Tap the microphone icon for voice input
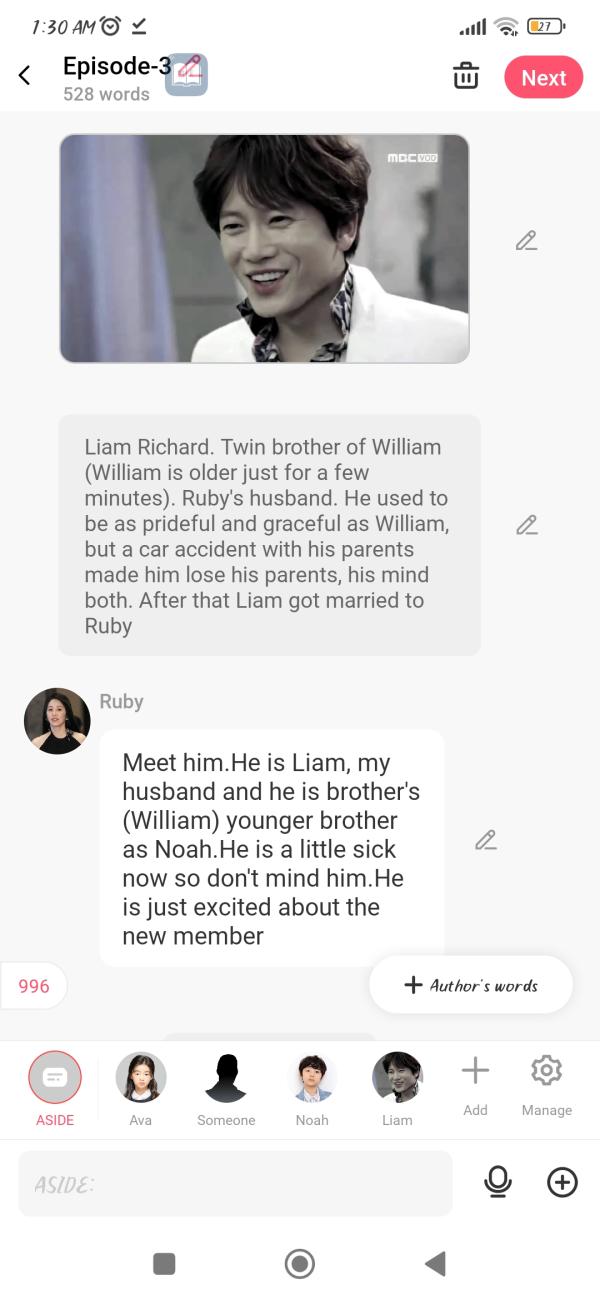 (497, 1182)
